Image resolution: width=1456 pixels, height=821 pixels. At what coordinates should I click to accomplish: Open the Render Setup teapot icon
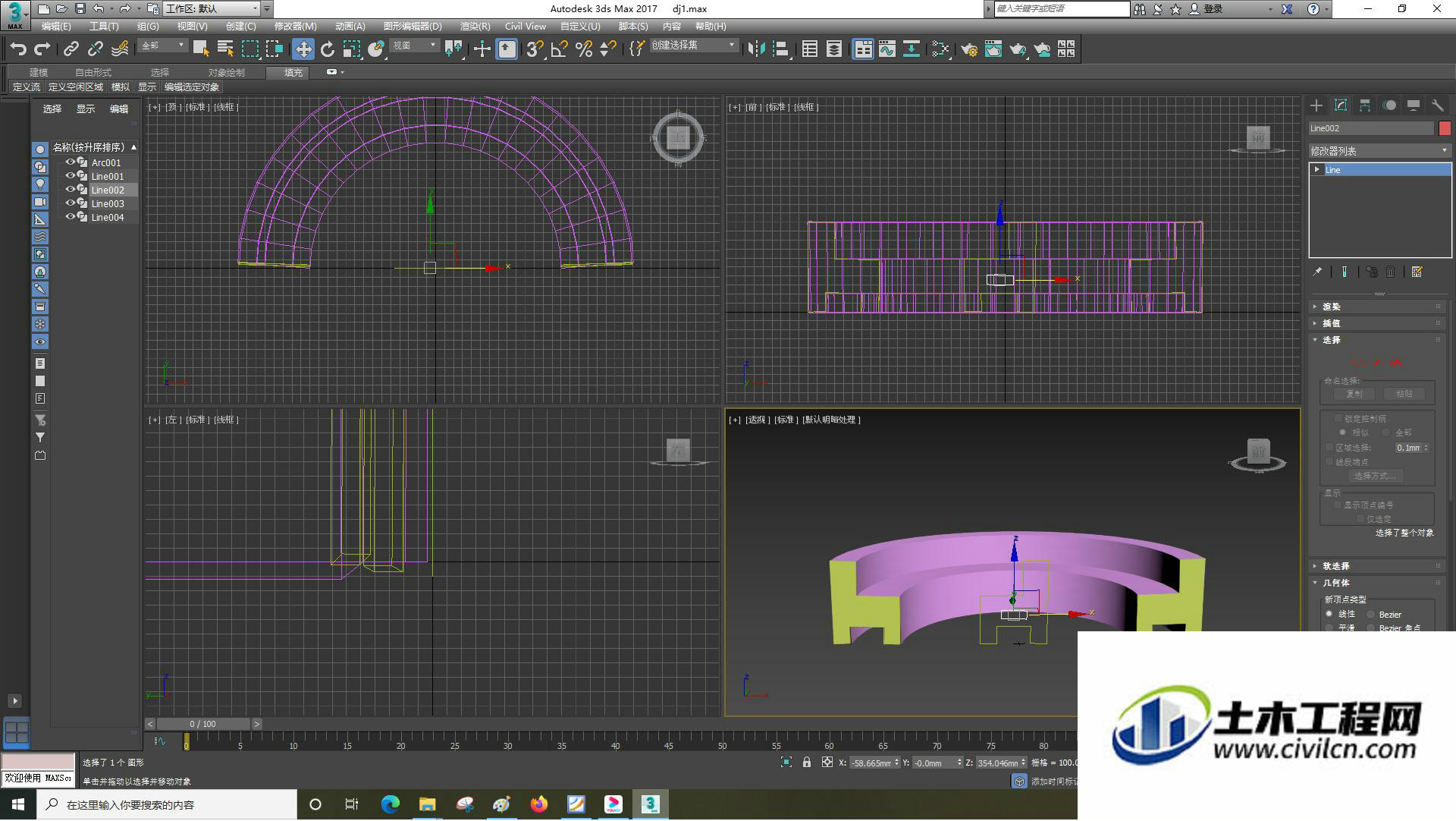[x=969, y=49]
